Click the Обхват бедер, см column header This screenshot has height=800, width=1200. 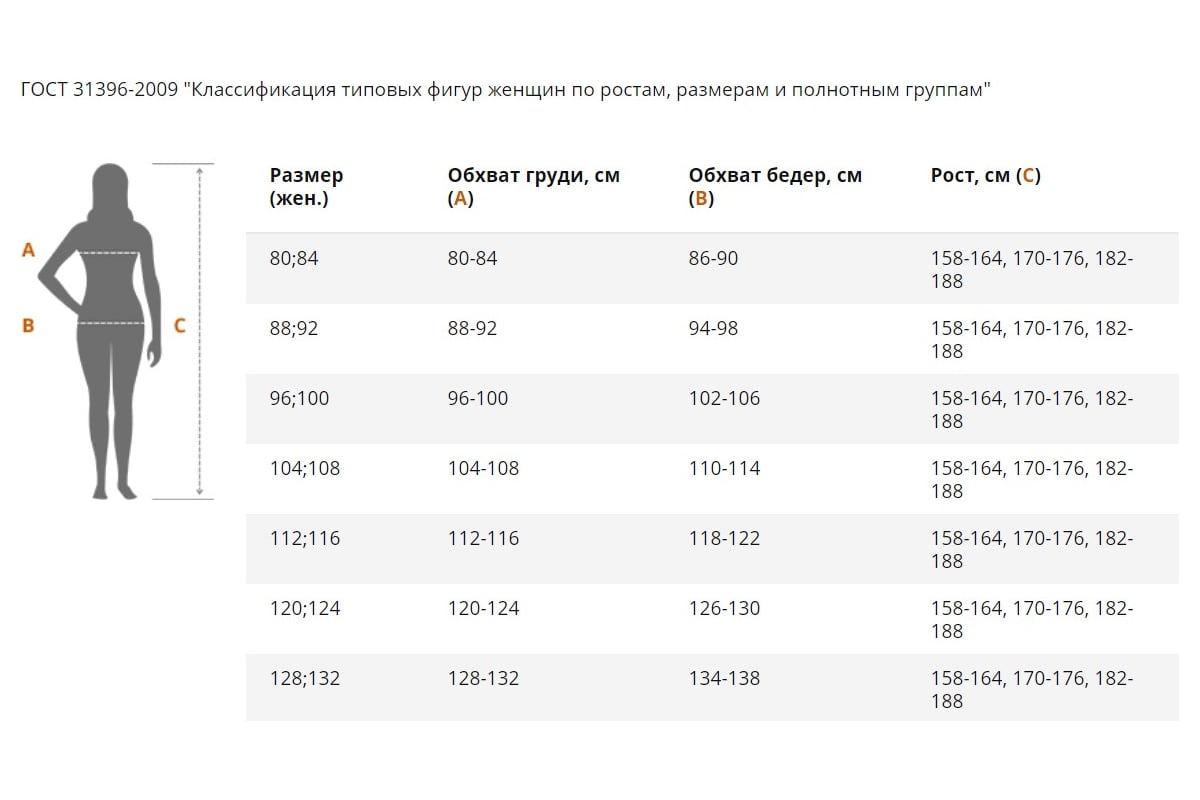tap(775, 186)
